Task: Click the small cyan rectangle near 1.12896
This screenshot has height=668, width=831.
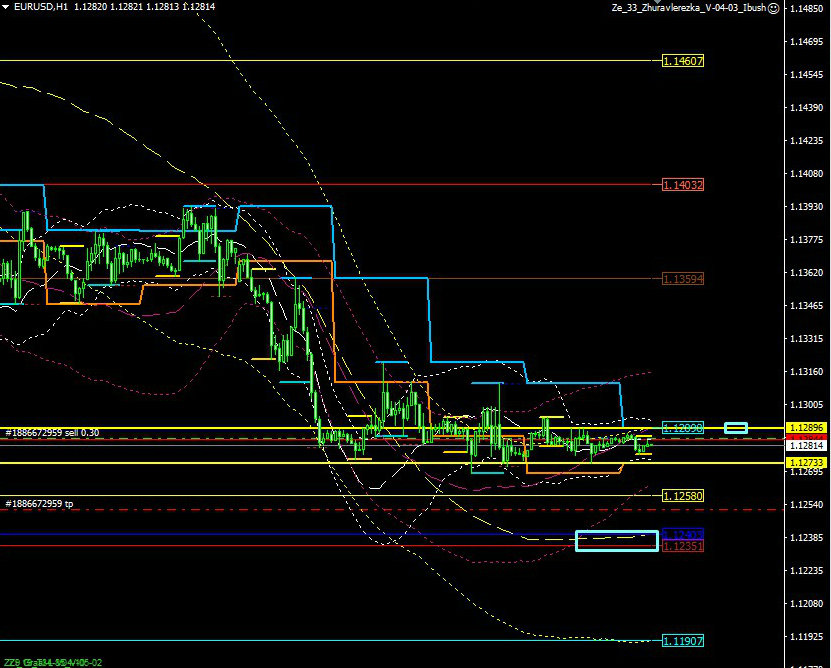Action: [736, 428]
